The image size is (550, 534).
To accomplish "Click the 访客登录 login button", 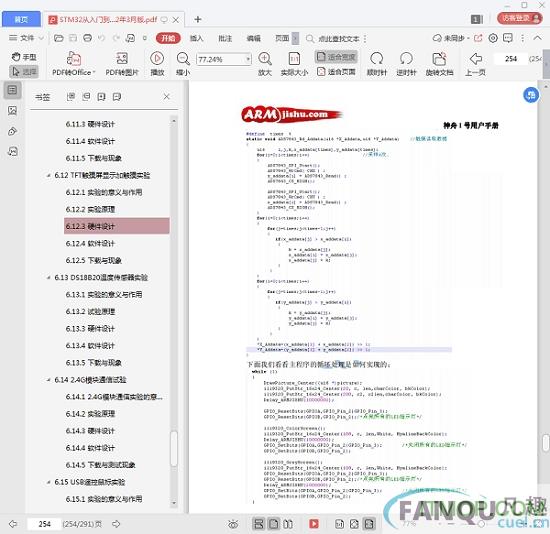I will (x=520, y=18).
